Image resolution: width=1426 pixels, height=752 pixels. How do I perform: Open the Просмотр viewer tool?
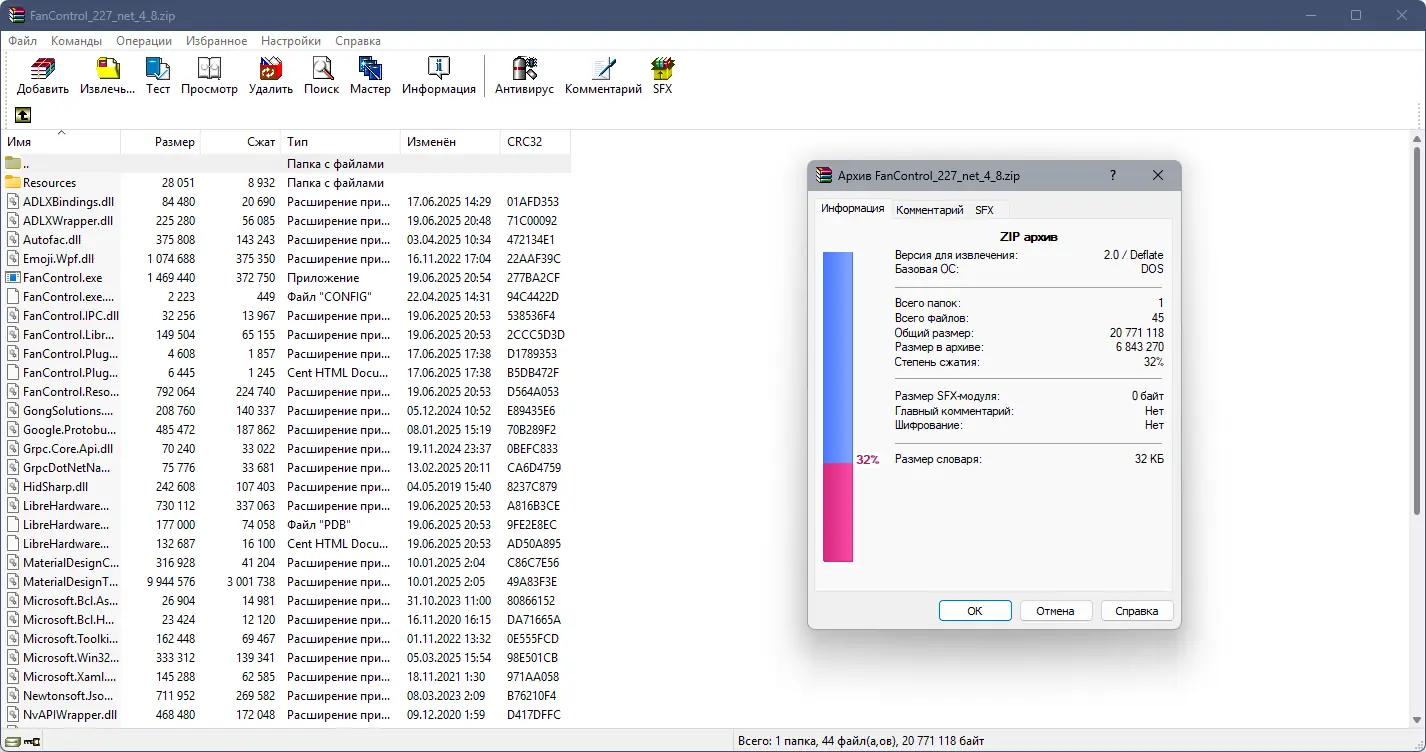(209, 76)
